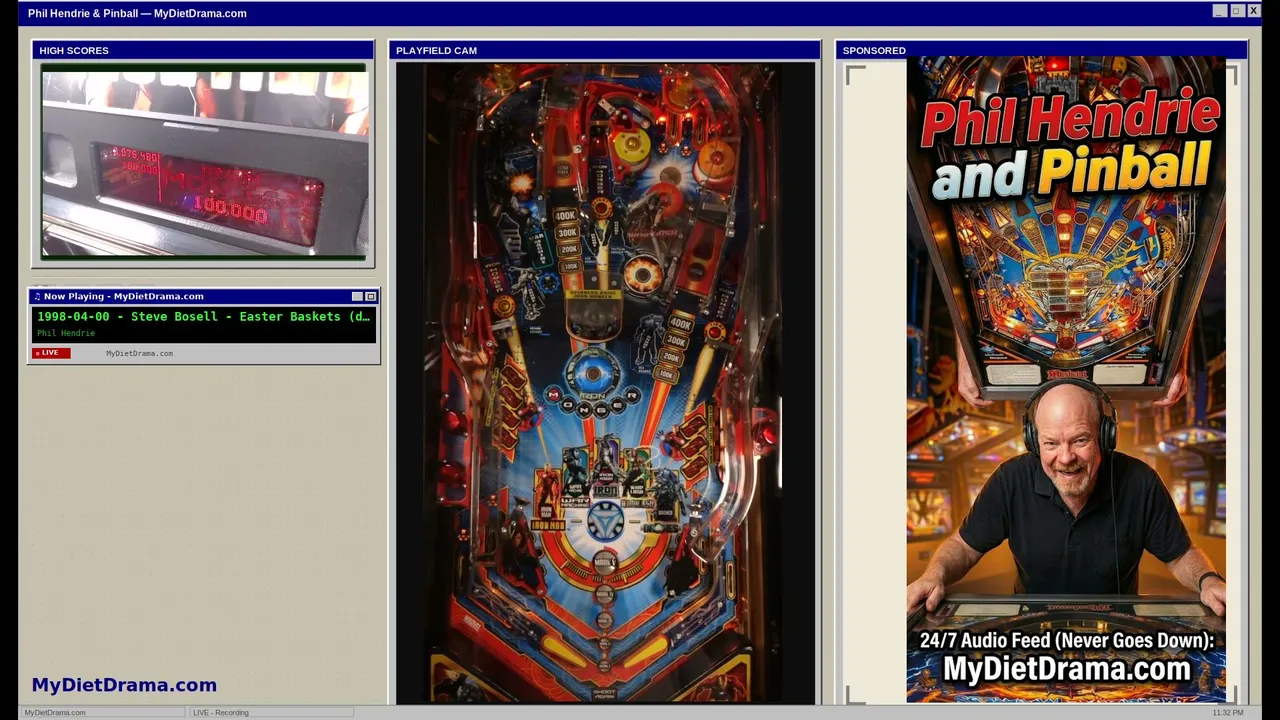
Task: Maximize the Now Playing window
Action: point(370,297)
